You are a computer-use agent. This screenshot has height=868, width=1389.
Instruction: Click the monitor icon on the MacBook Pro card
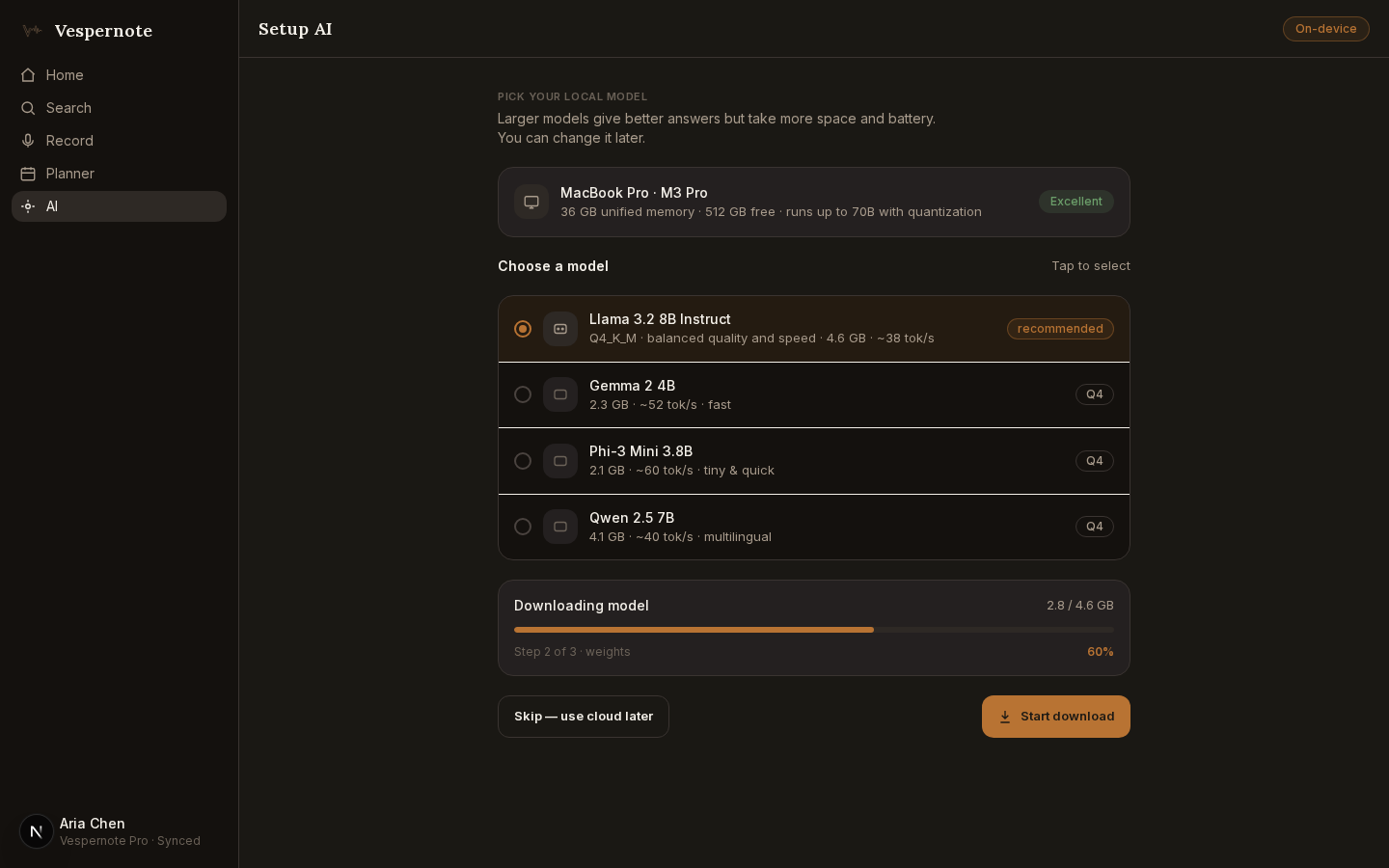(531, 202)
